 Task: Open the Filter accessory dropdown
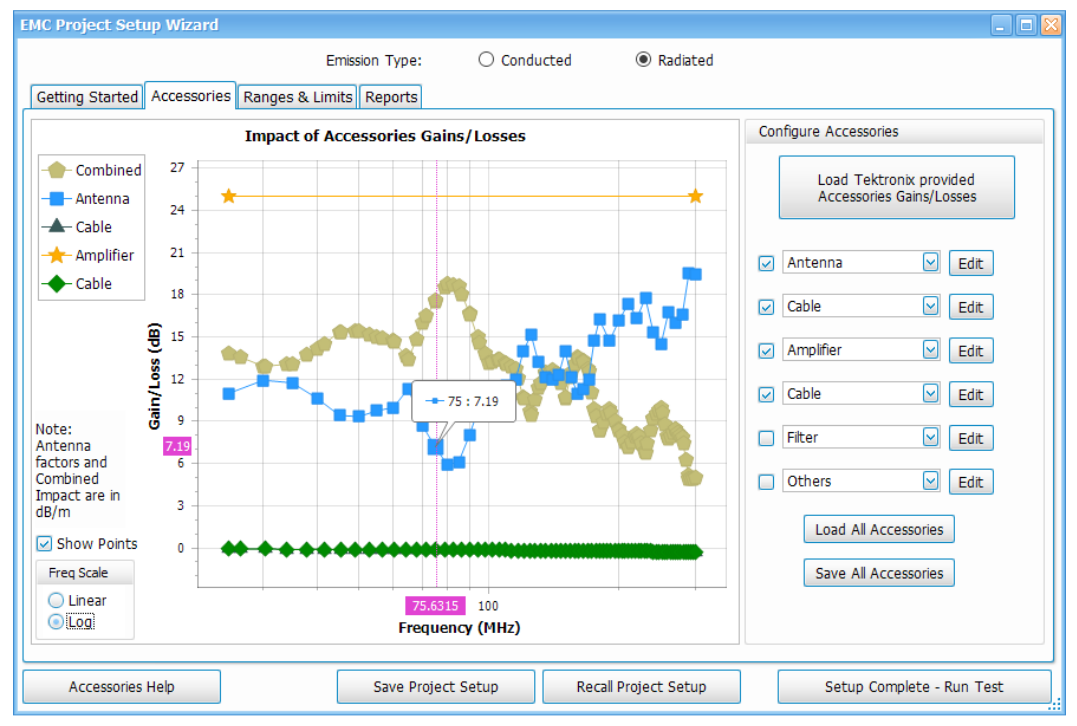pos(931,437)
